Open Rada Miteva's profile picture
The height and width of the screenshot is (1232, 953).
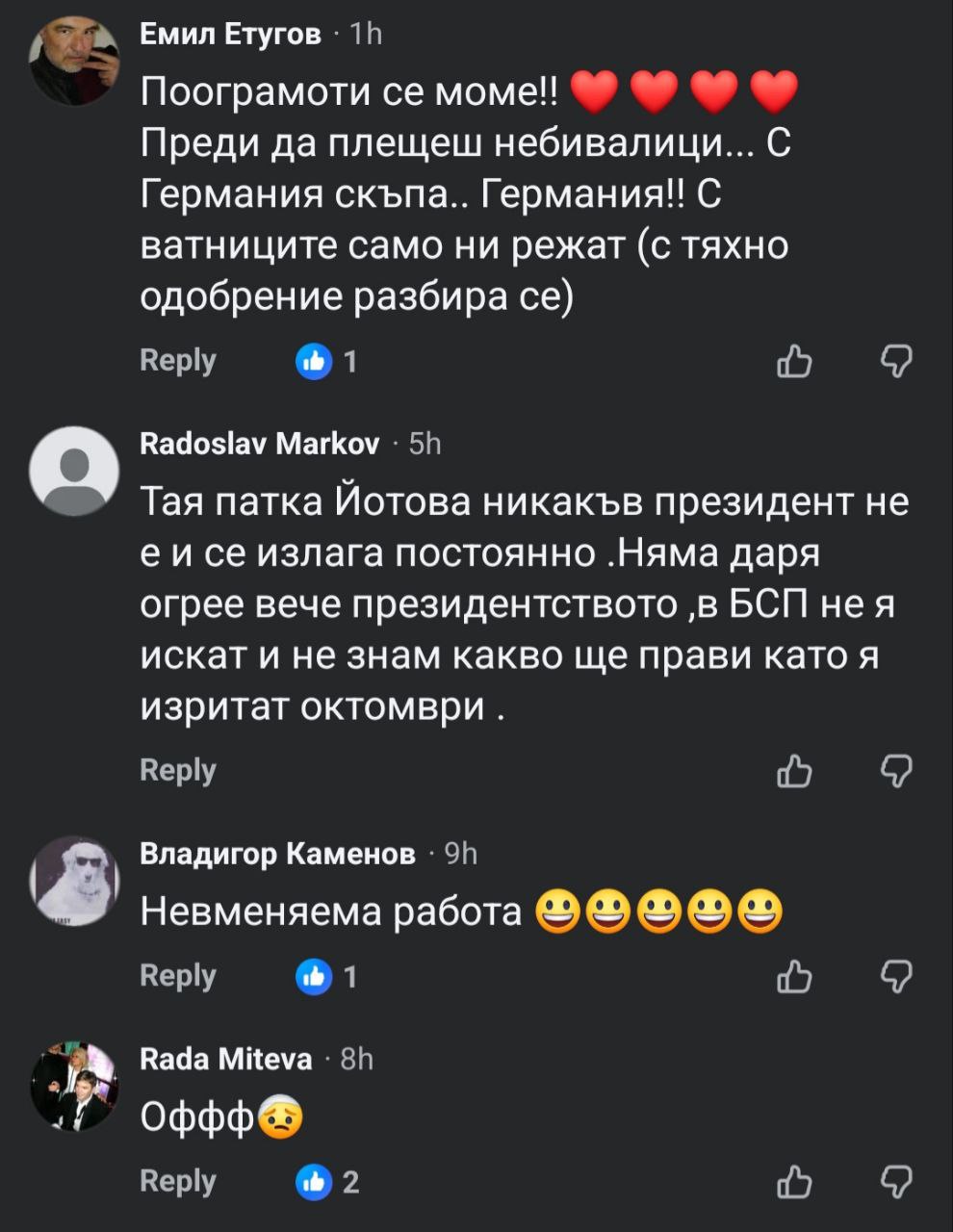[x=74, y=1086]
